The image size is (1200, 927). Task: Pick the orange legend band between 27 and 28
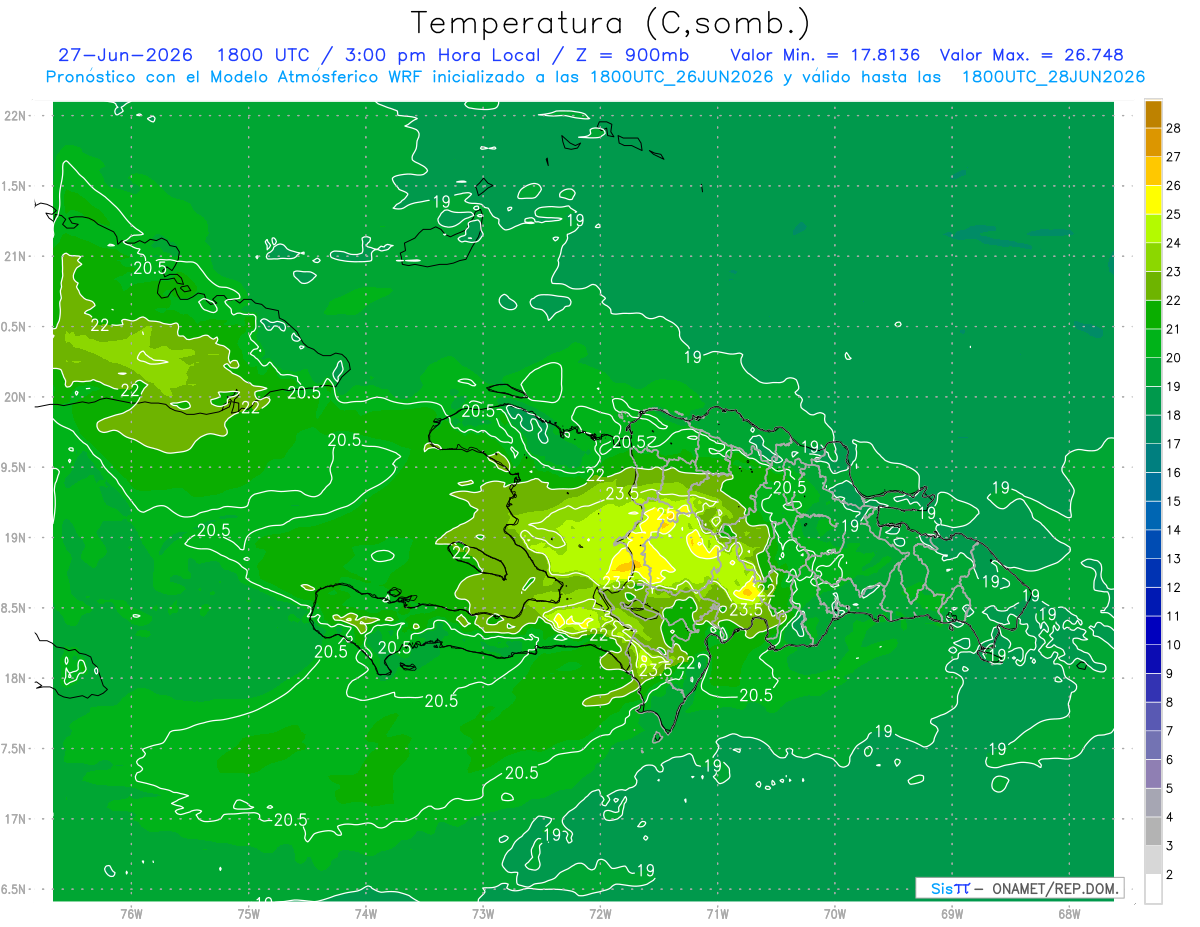tap(1153, 142)
